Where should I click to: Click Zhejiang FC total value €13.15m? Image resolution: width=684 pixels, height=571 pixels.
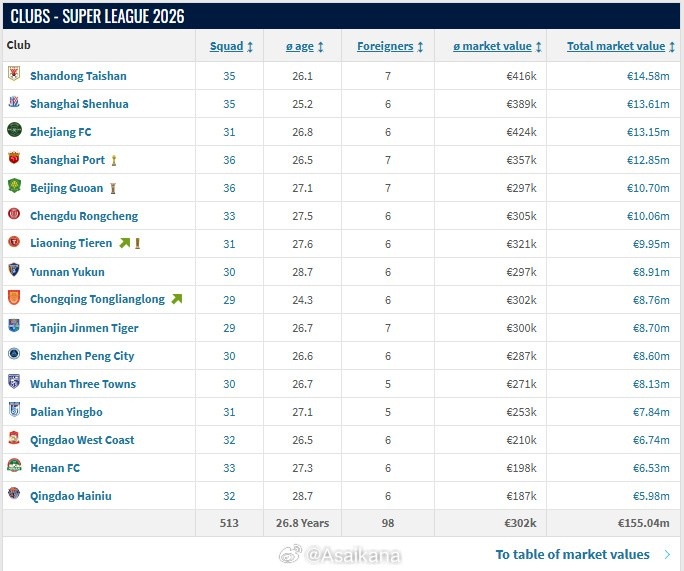pyautogui.click(x=648, y=132)
